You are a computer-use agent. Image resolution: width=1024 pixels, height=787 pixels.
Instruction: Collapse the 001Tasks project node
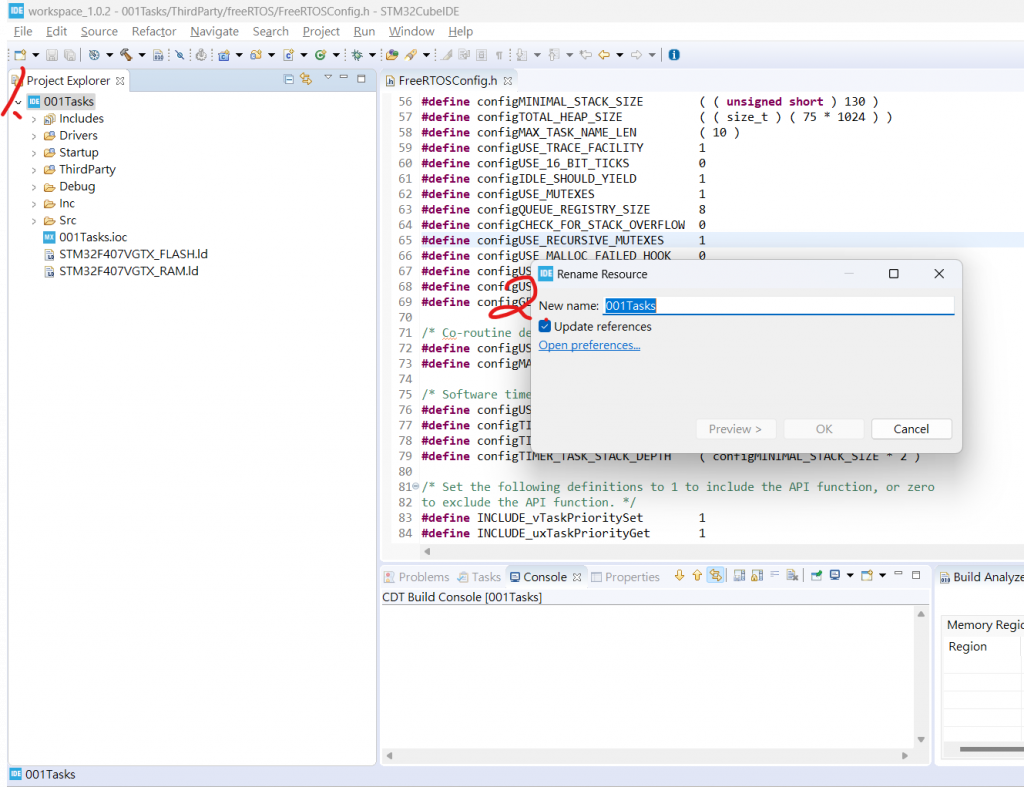click(x=18, y=102)
